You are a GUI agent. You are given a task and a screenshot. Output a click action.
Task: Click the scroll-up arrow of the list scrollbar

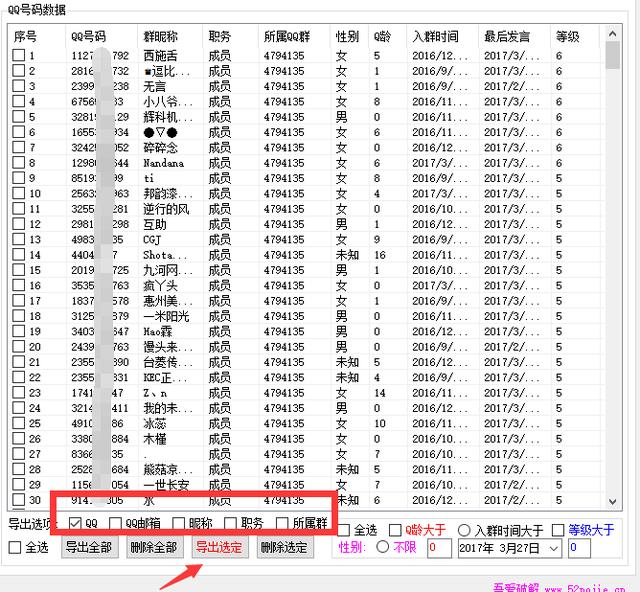pyautogui.click(x=611, y=35)
